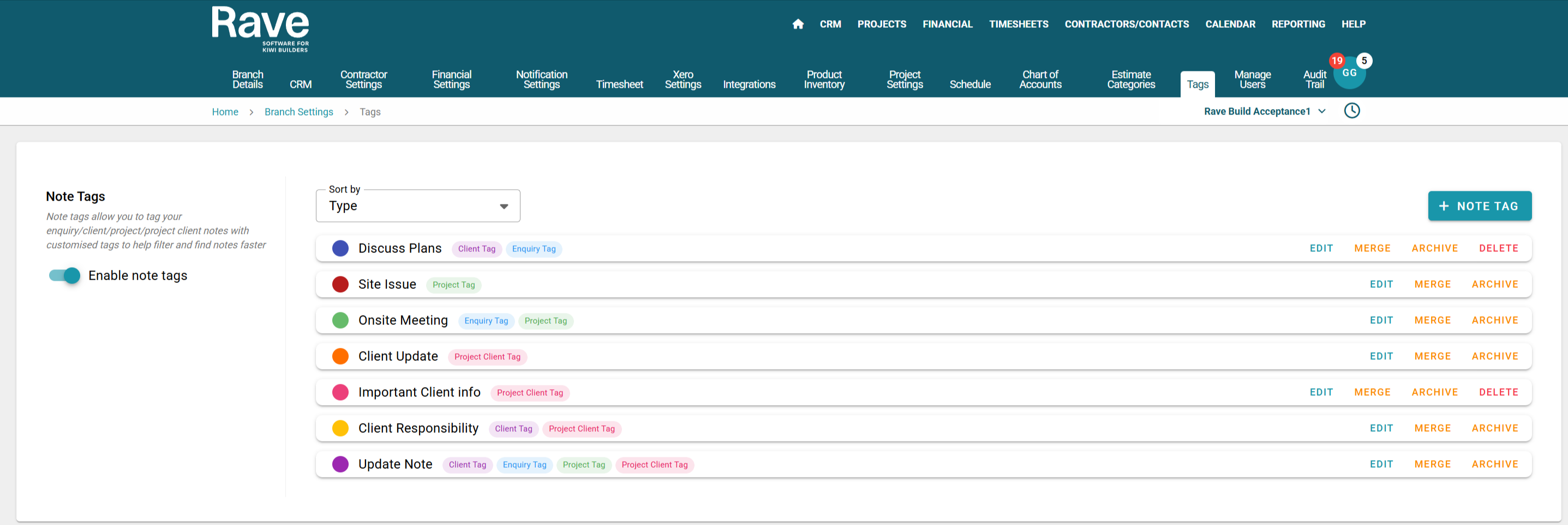1568x525 pixels.
Task: Click the Client Tag chip on Discuss Plans
Action: point(476,249)
